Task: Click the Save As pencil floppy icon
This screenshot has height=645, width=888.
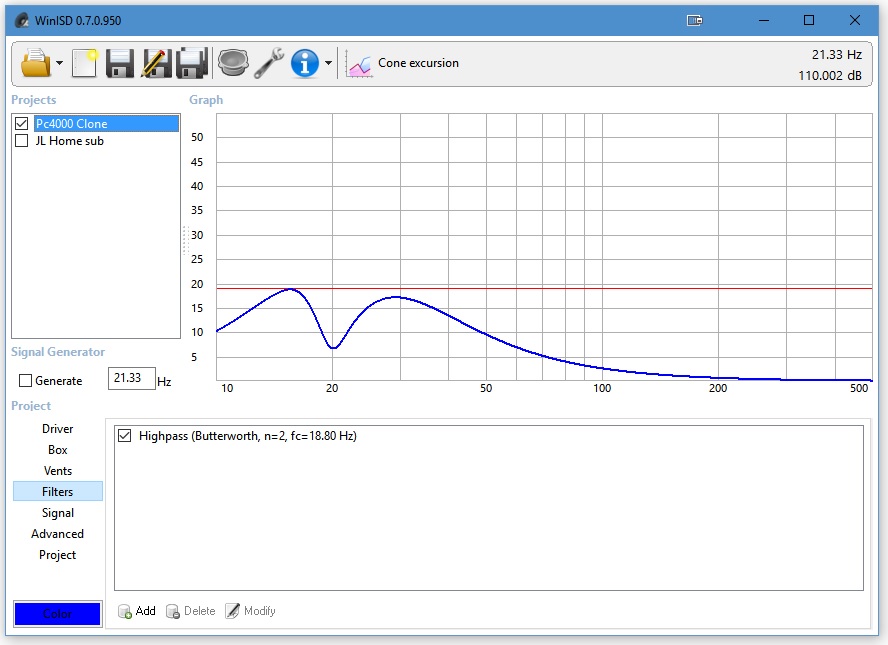Action: point(156,63)
